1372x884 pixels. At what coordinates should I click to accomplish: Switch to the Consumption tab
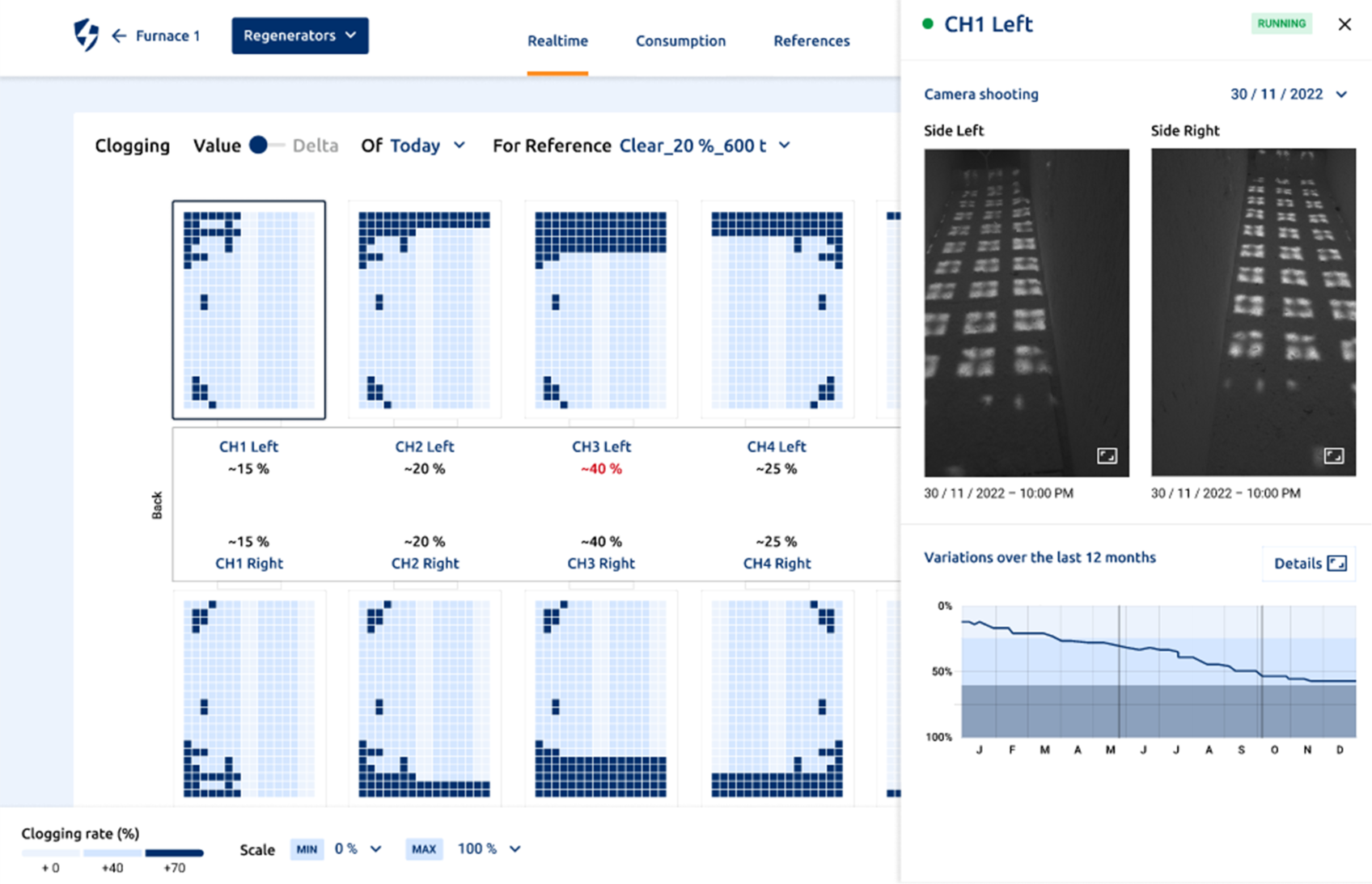(680, 41)
